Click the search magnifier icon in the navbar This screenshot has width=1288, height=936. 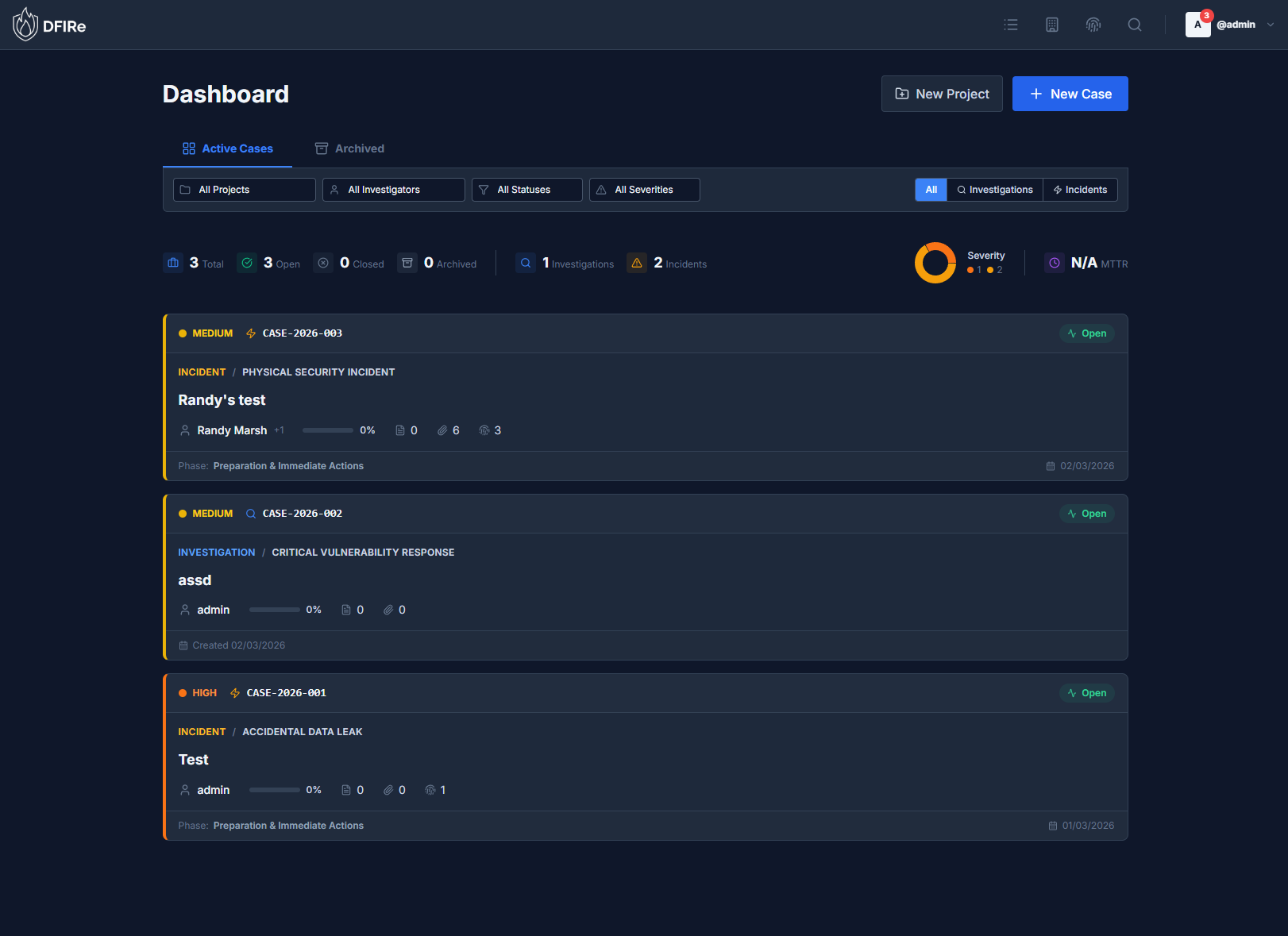[1134, 25]
